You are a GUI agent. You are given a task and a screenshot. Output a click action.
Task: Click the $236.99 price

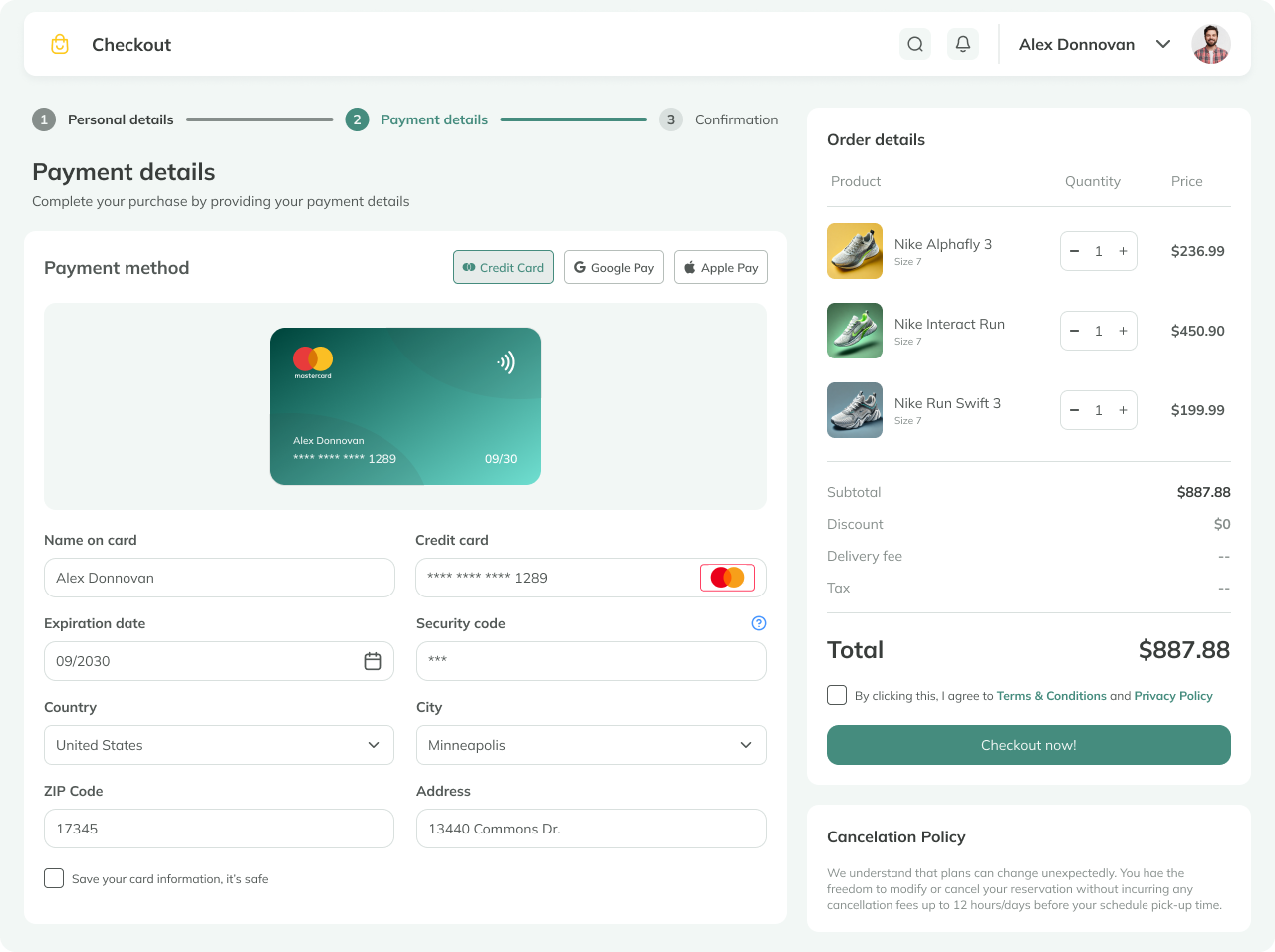1198,251
